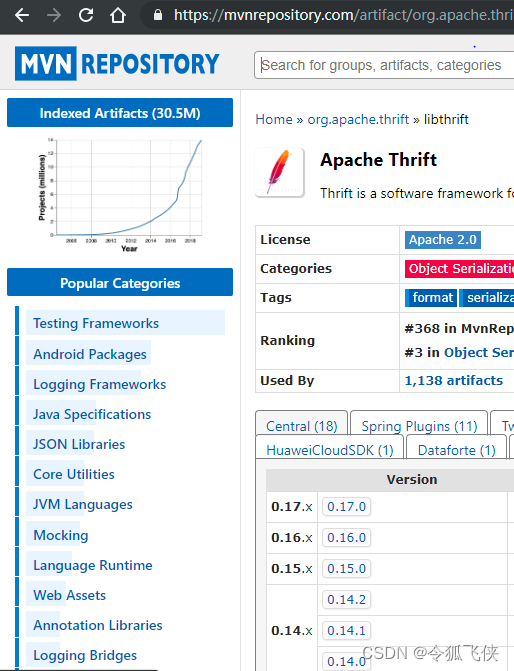The image size is (514, 671).
Task: Open Testing Frameworks category
Action: 96,323
